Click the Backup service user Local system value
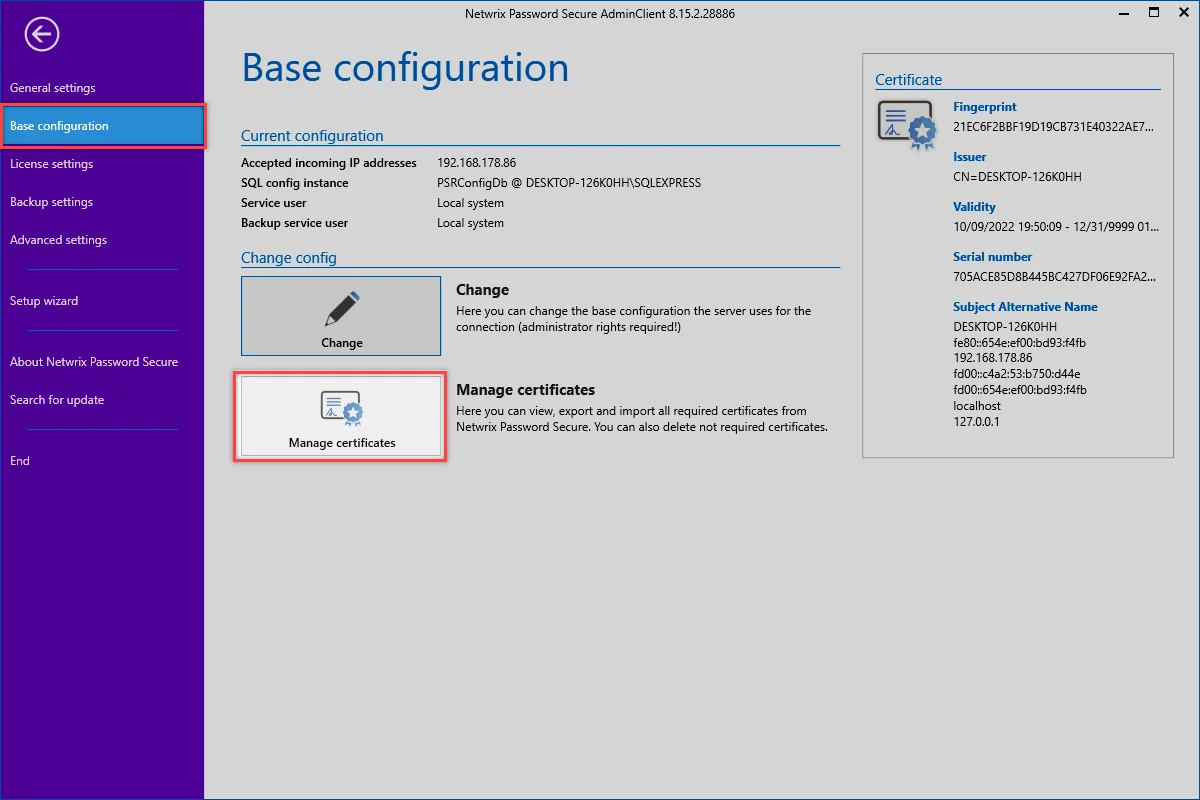 pyautogui.click(x=470, y=223)
